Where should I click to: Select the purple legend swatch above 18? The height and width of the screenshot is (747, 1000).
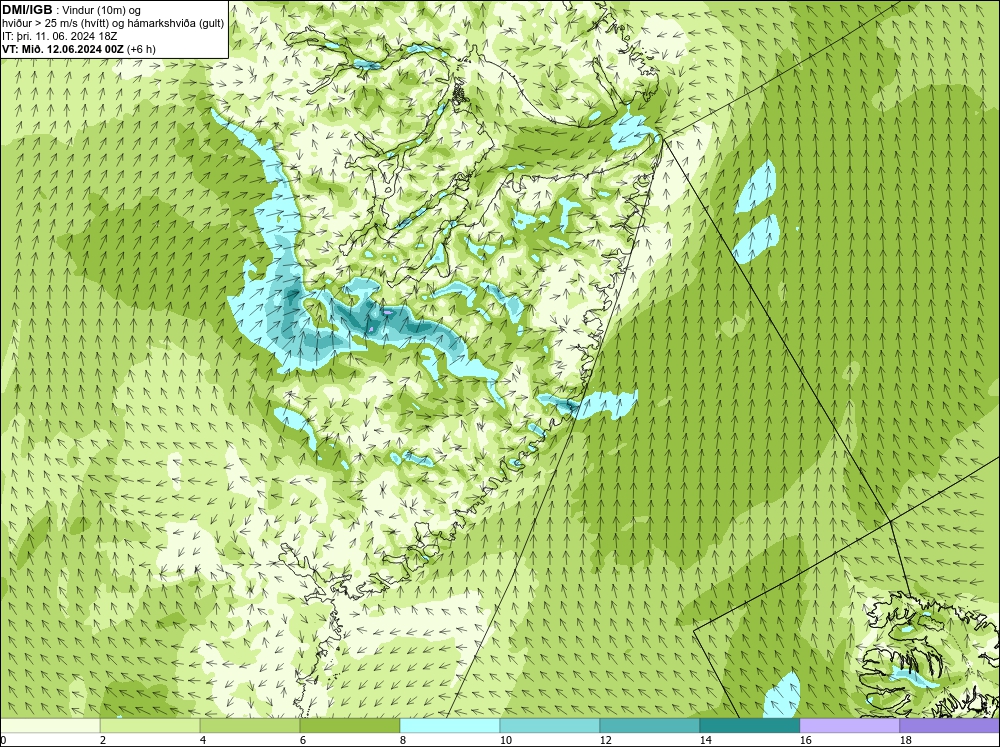coord(950,726)
